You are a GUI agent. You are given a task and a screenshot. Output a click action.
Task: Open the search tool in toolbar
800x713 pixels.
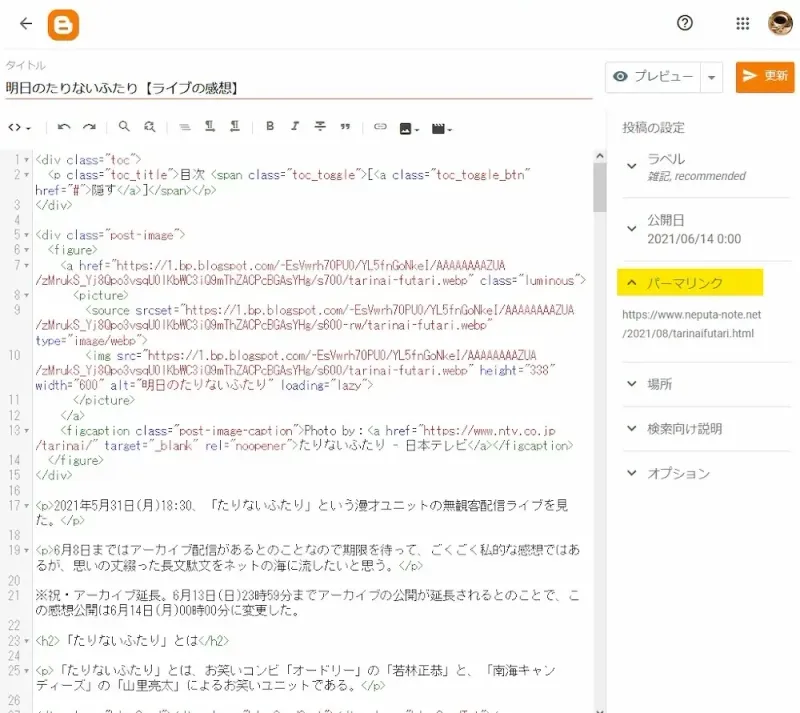click(x=125, y=127)
